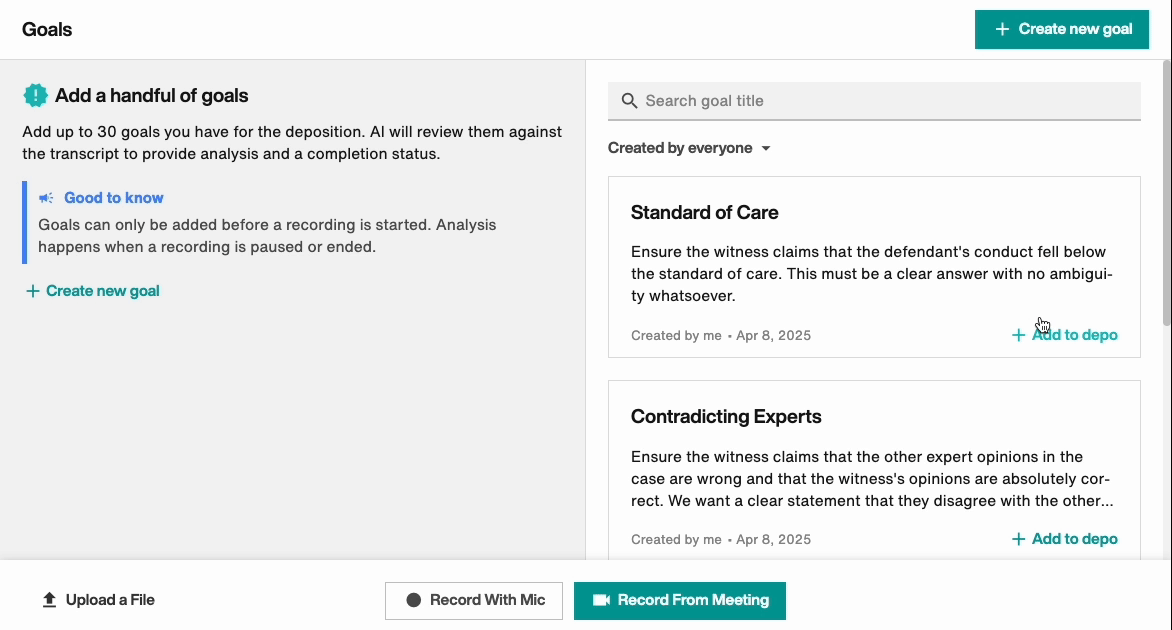Viewport: 1172px width, 630px height.
Task: Click the upload arrow icon
Action: coord(49,600)
